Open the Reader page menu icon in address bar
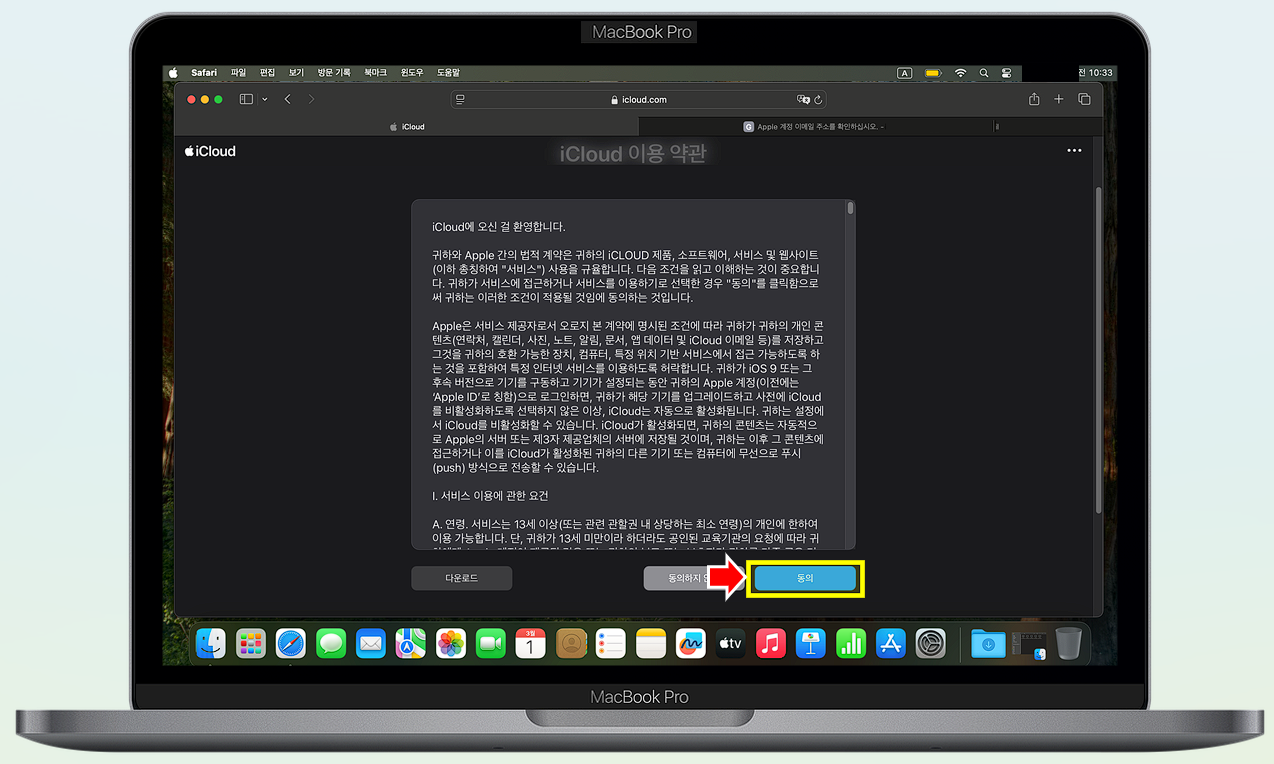This screenshot has width=1274, height=764. (460, 100)
